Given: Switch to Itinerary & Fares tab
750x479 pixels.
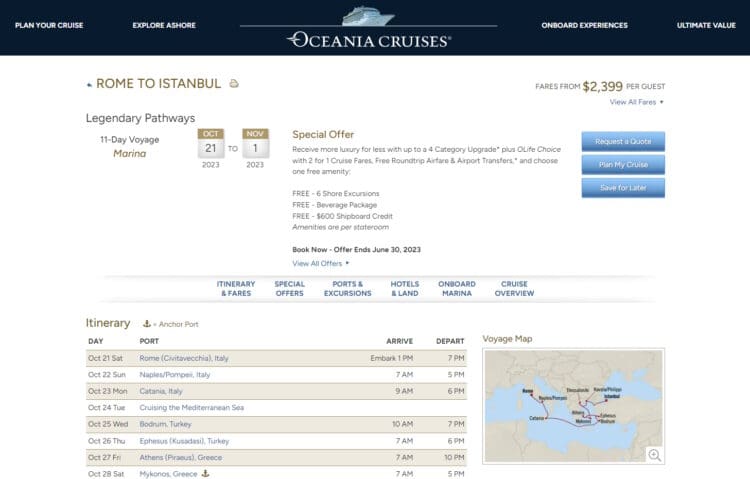Looking at the screenshot, I should [x=236, y=289].
